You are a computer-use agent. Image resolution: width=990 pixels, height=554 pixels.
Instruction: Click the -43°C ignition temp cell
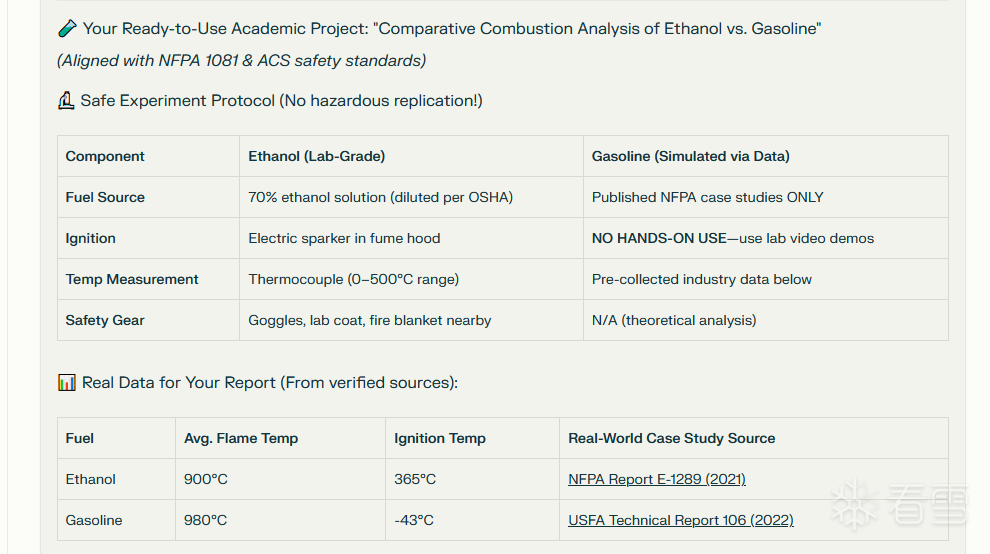(415, 520)
